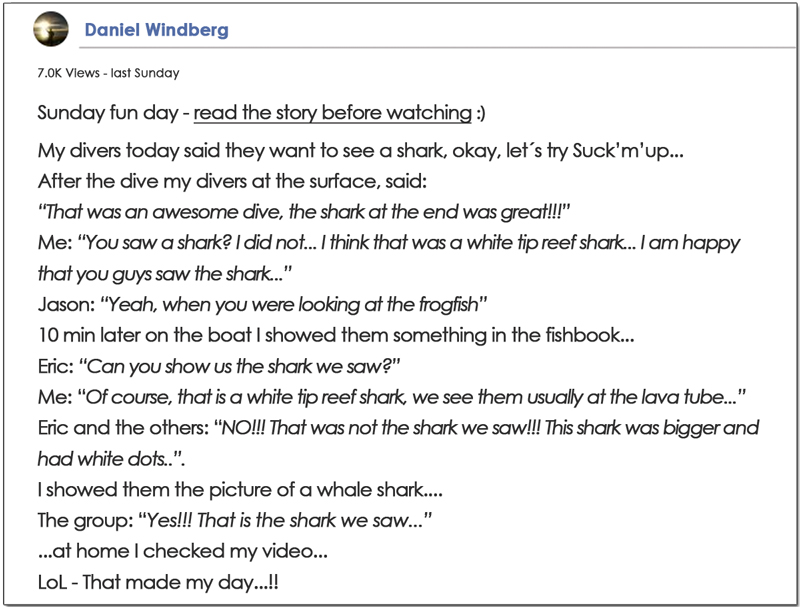This screenshot has width=800, height=607.
Task: Click the line mentioning the fishbook
Action: [x=336, y=334]
